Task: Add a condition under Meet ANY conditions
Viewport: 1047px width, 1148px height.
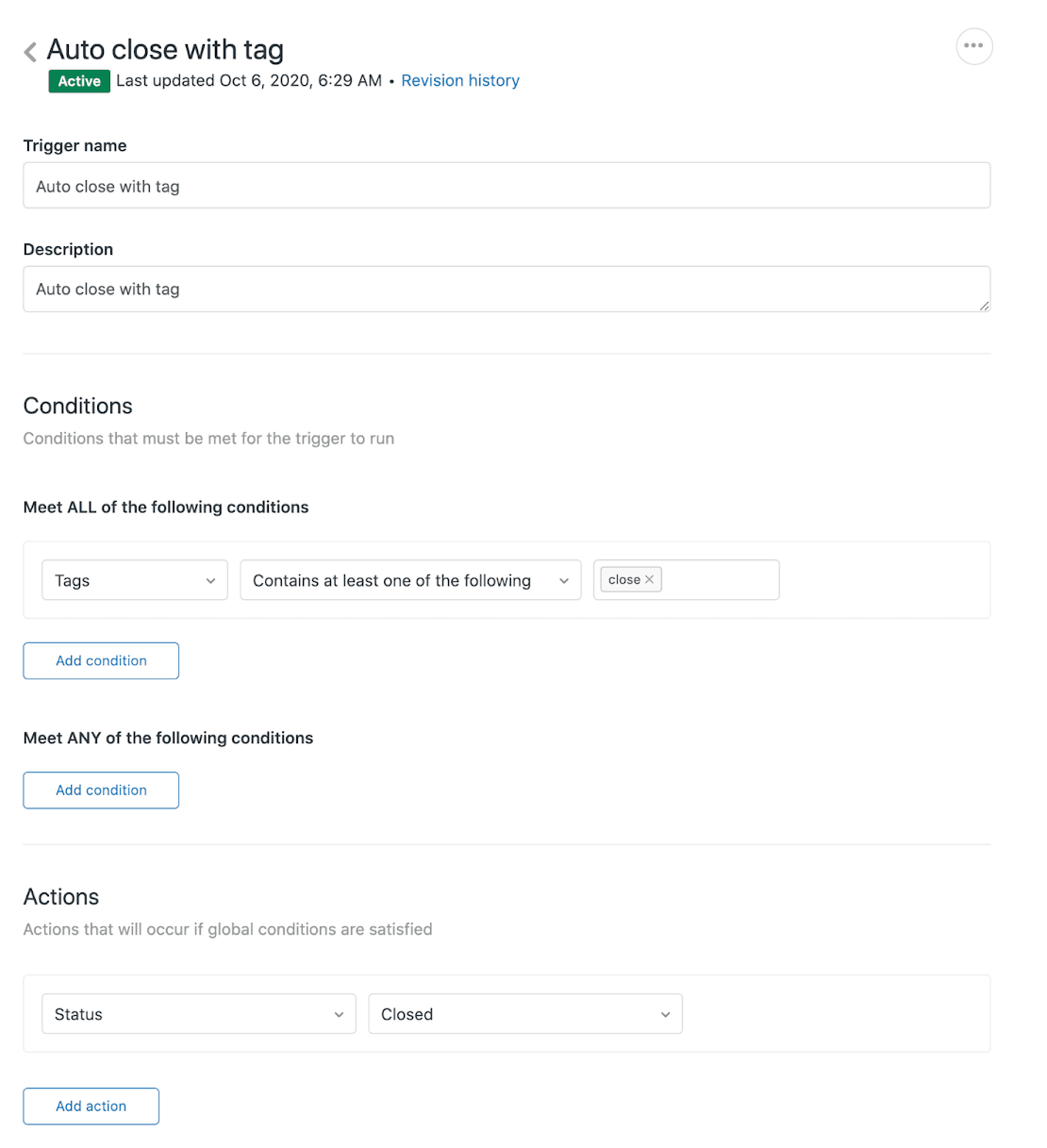Action: pyautogui.click(x=100, y=790)
